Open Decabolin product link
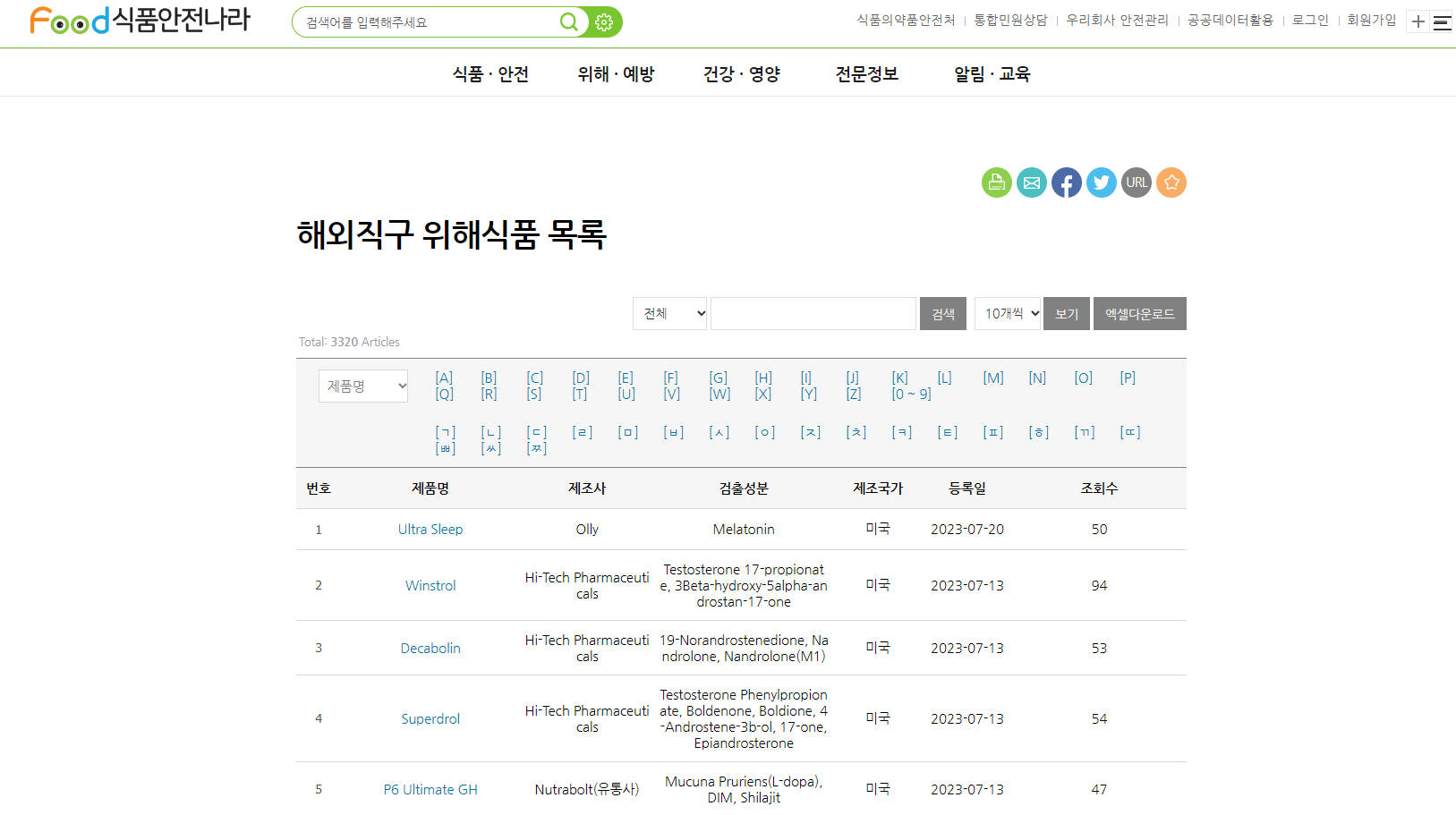This screenshot has width=1456, height=815. 430,648
